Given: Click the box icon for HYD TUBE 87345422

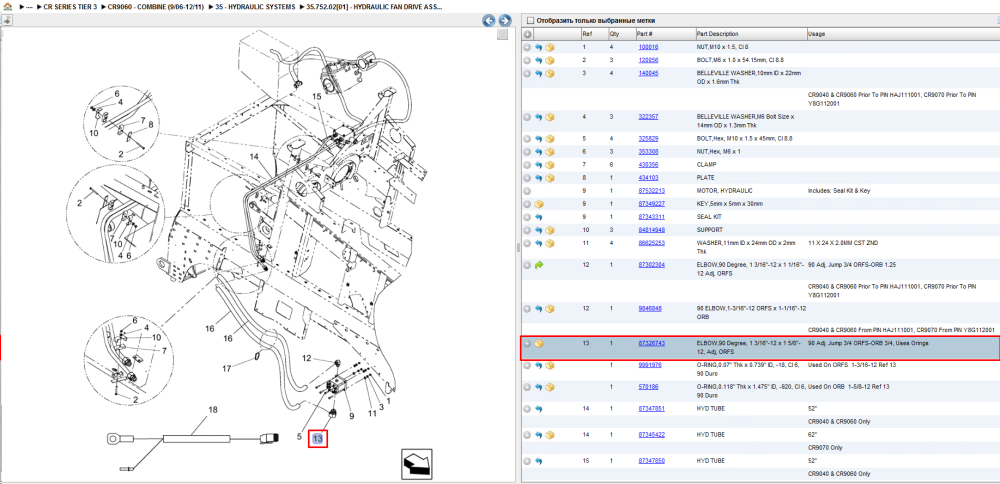Looking at the screenshot, I should tap(550, 435).
